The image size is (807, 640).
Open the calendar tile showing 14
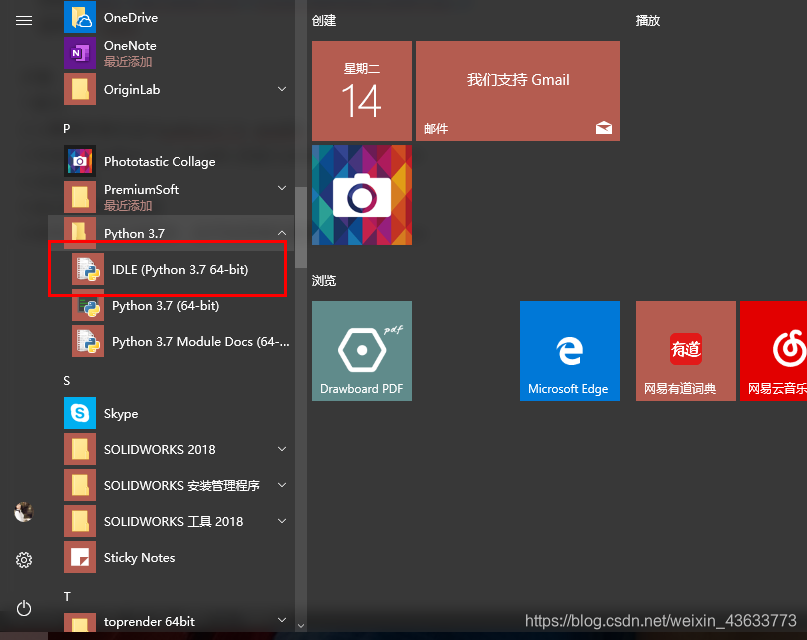point(362,91)
